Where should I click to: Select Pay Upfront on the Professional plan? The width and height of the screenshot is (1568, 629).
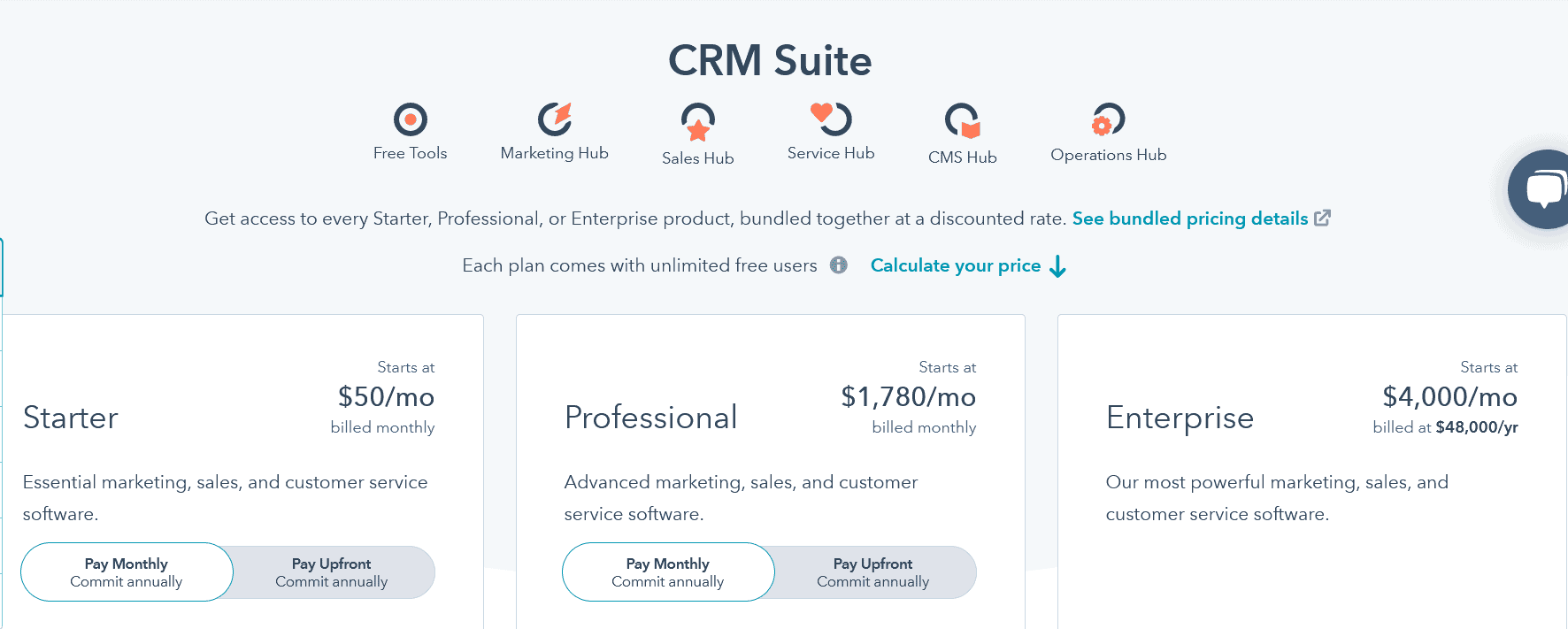(873, 572)
